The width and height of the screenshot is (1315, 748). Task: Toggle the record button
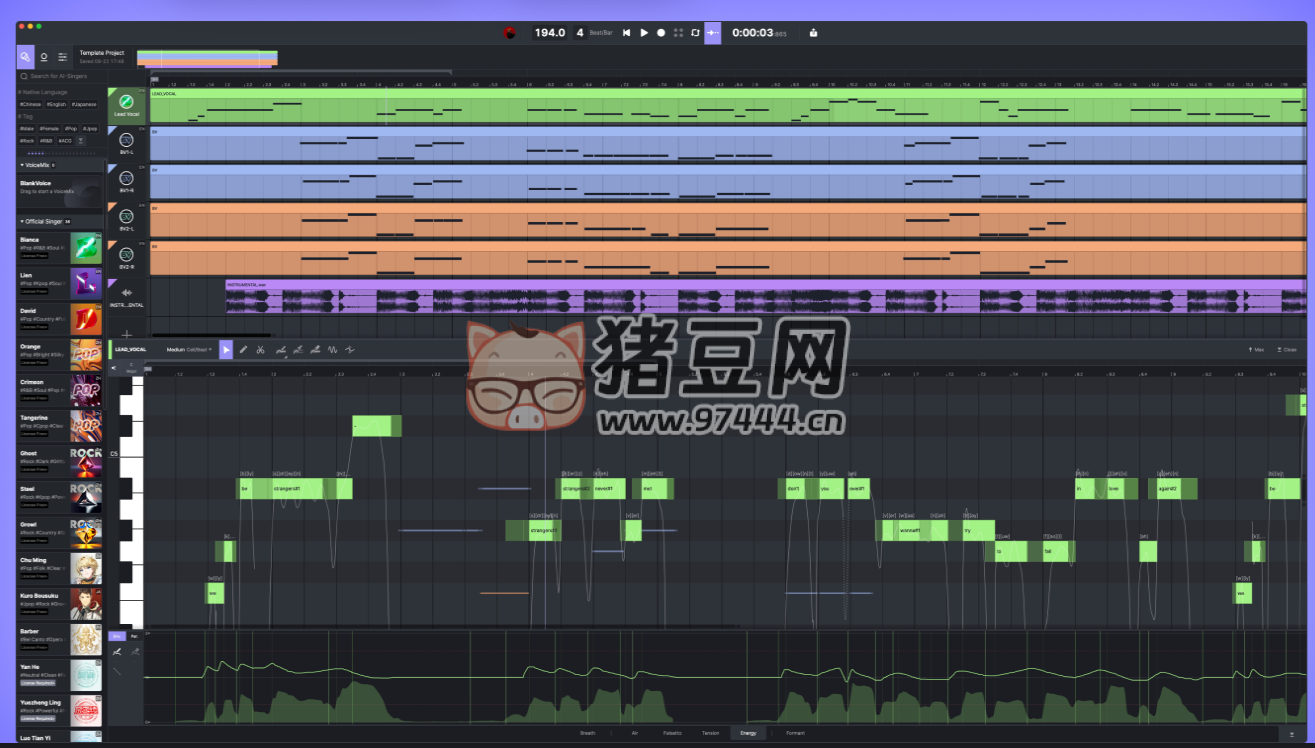[661, 33]
